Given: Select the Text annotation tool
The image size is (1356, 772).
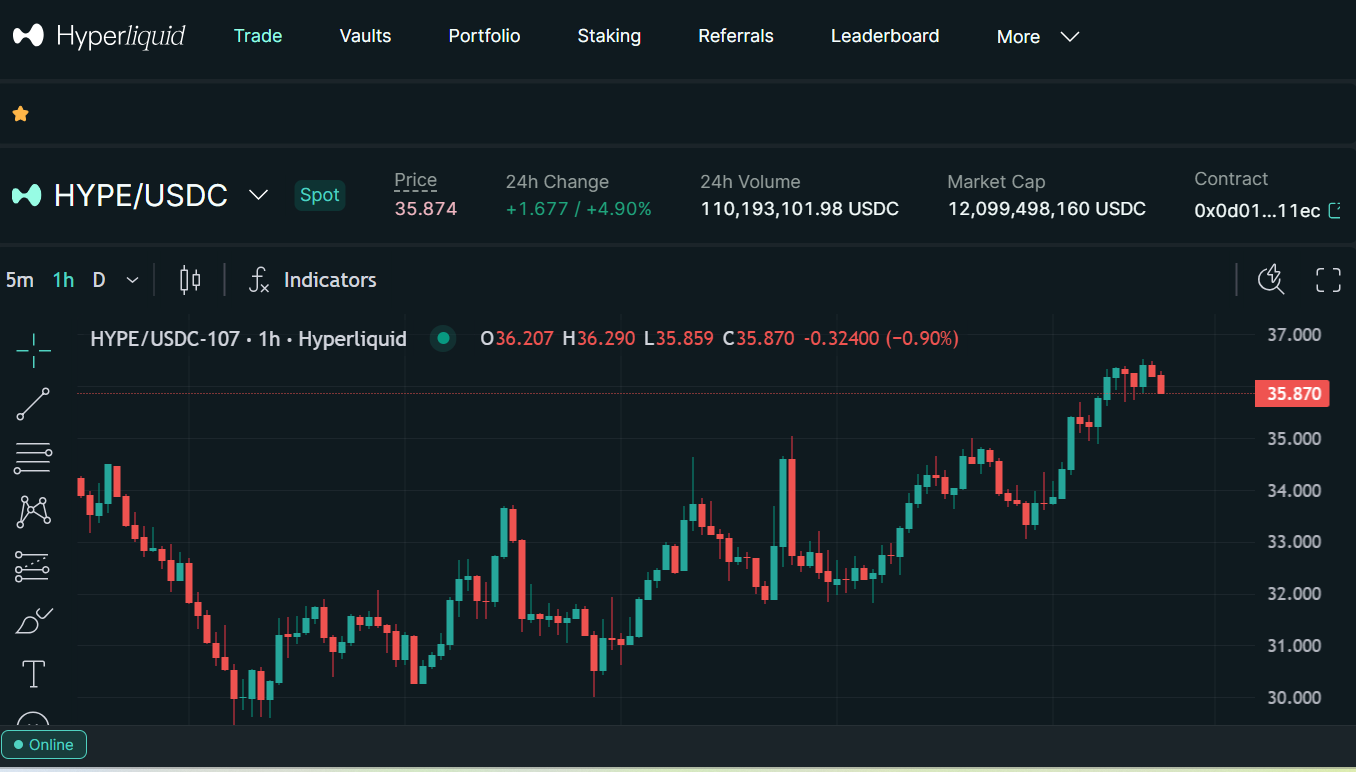Looking at the screenshot, I should (33, 674).
